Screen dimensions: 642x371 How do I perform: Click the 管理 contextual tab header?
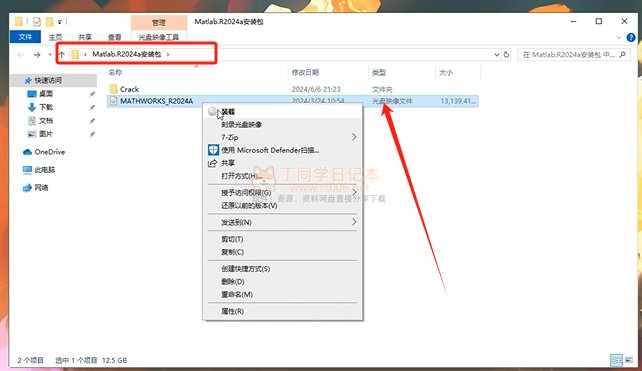click(x=159, y=23)
